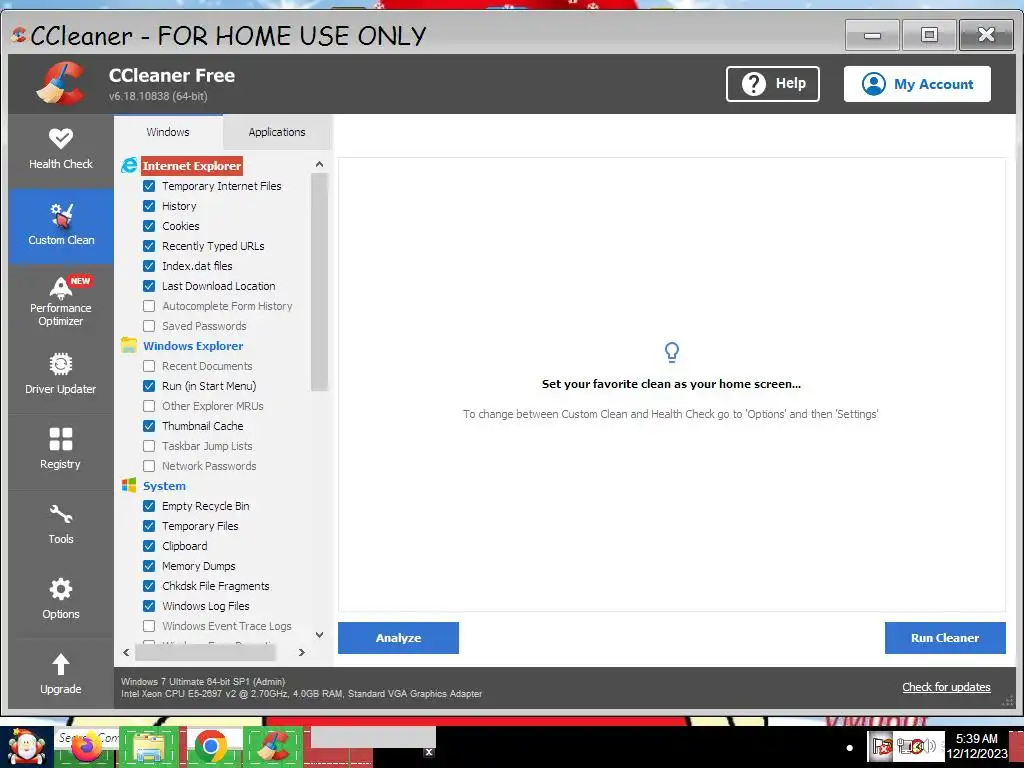The width and height of the screenshot is (1024, 768).
Task: Open Chrome from the taskbar
Action: click(210, 746)
